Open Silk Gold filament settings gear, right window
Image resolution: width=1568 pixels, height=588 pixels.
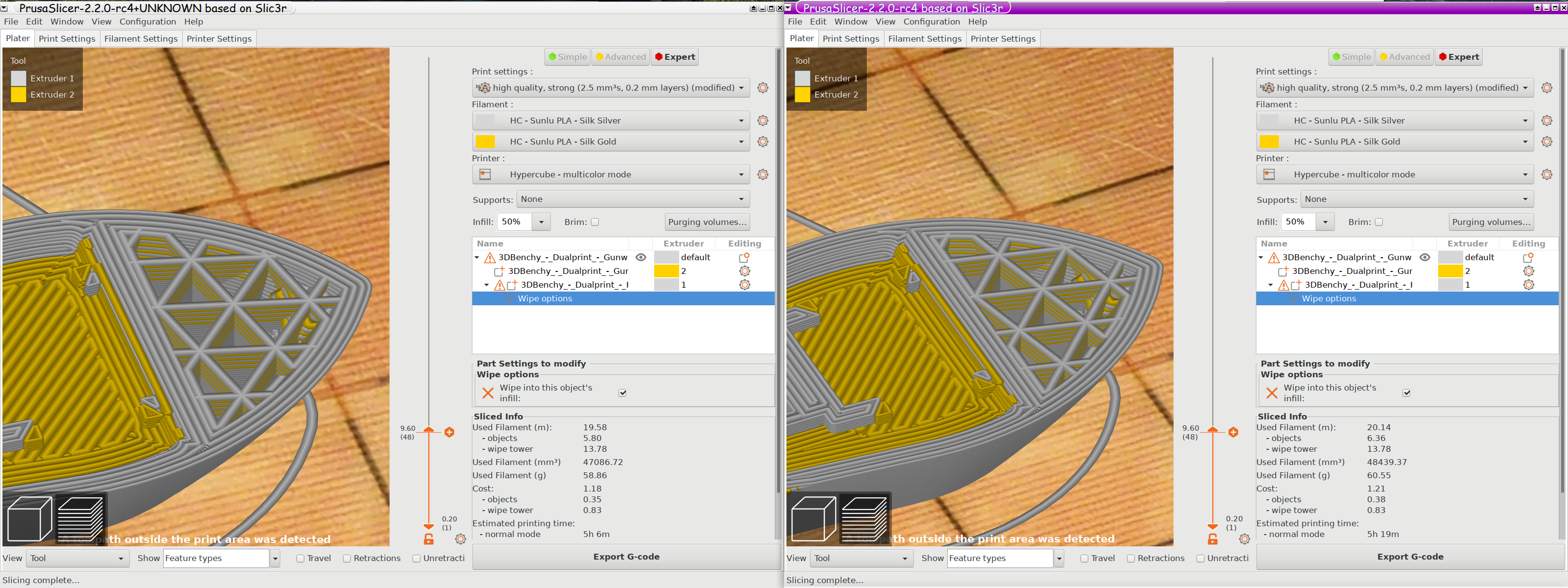pos(1547,141)
